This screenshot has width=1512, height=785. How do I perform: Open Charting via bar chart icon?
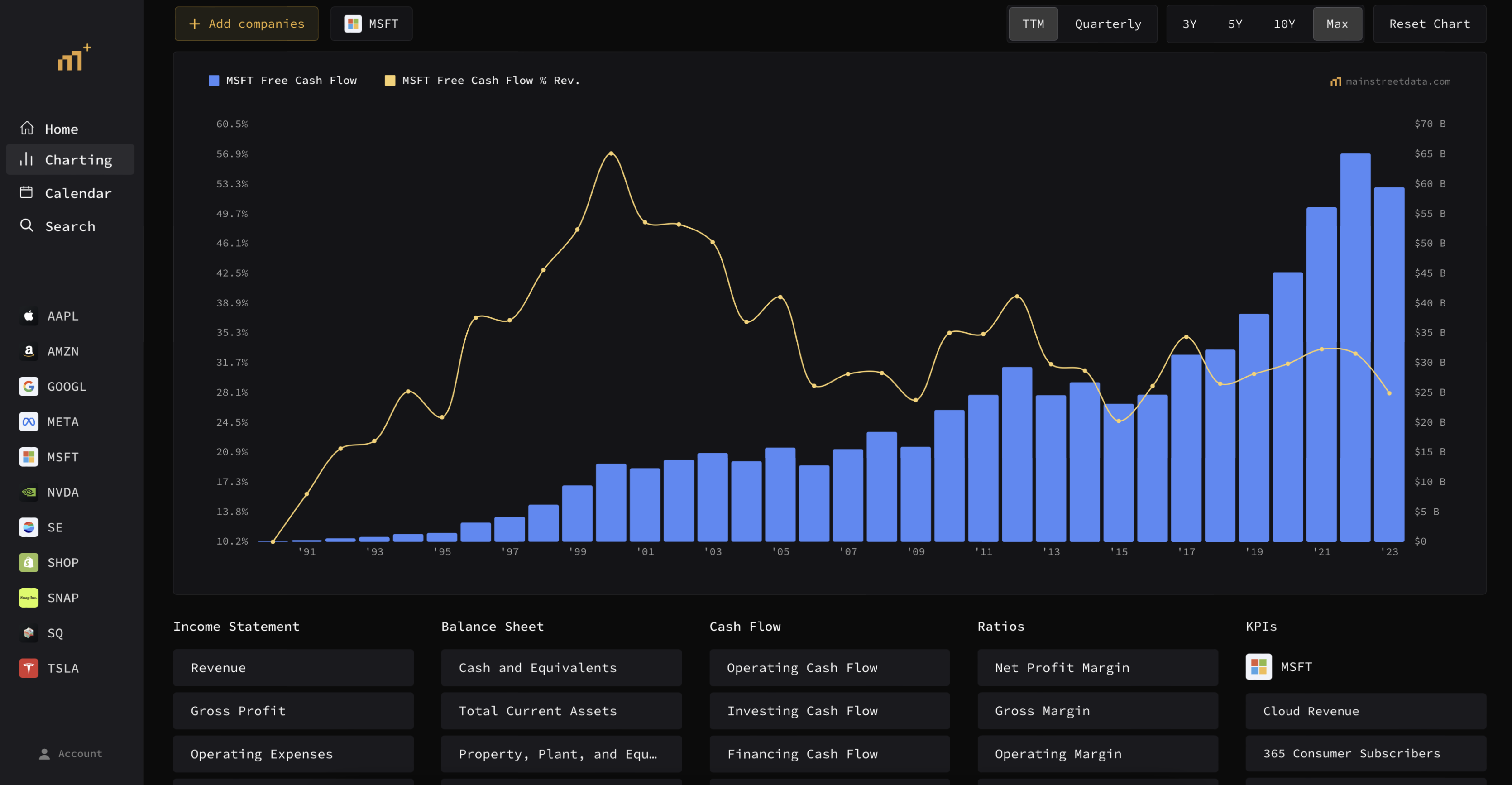click(26, 159)
